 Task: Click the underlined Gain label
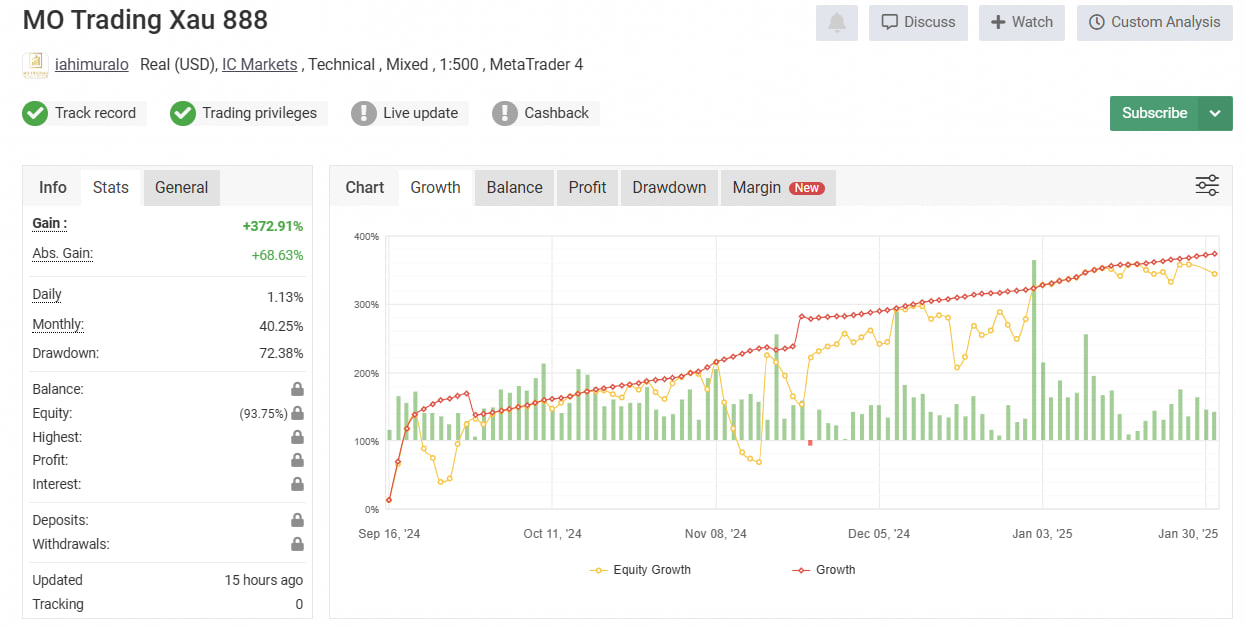click(x=49, y=224)
